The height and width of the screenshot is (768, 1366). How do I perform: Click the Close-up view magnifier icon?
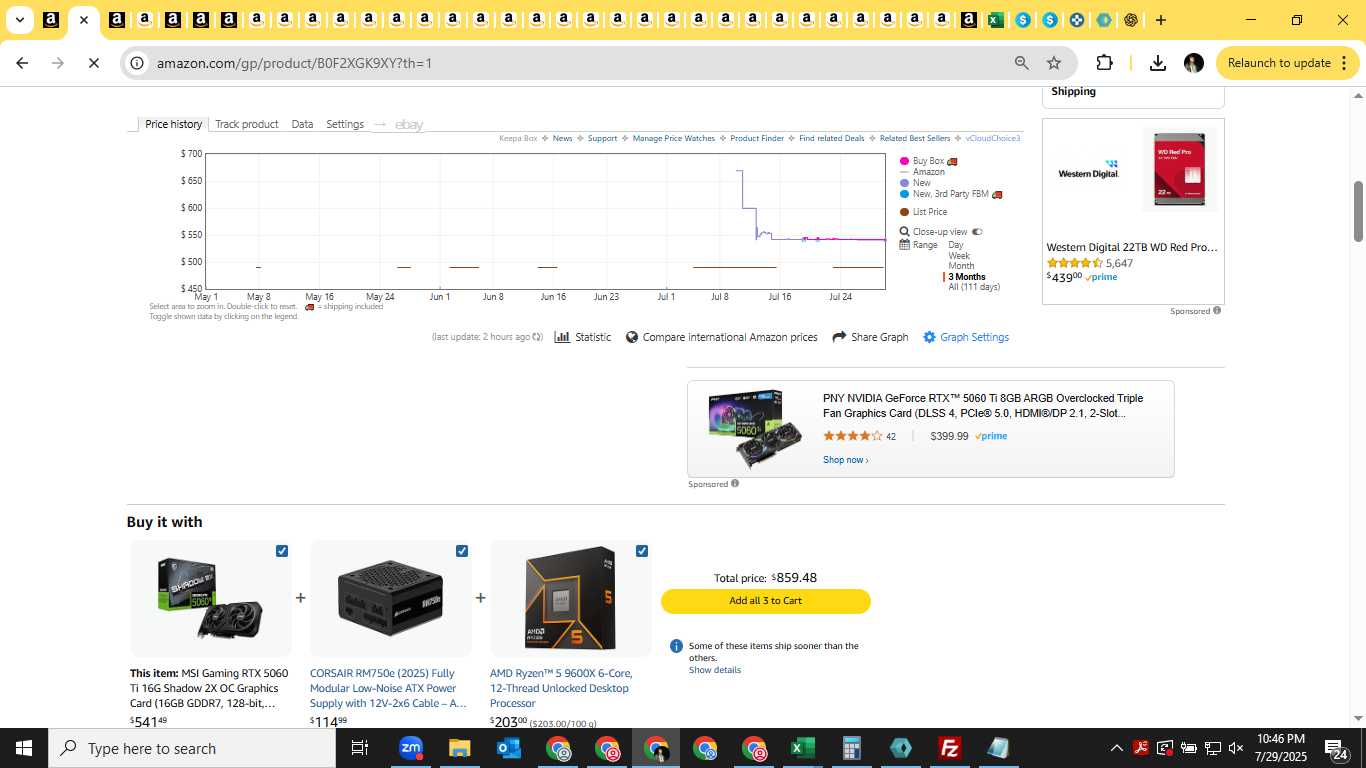pos(905,232)
